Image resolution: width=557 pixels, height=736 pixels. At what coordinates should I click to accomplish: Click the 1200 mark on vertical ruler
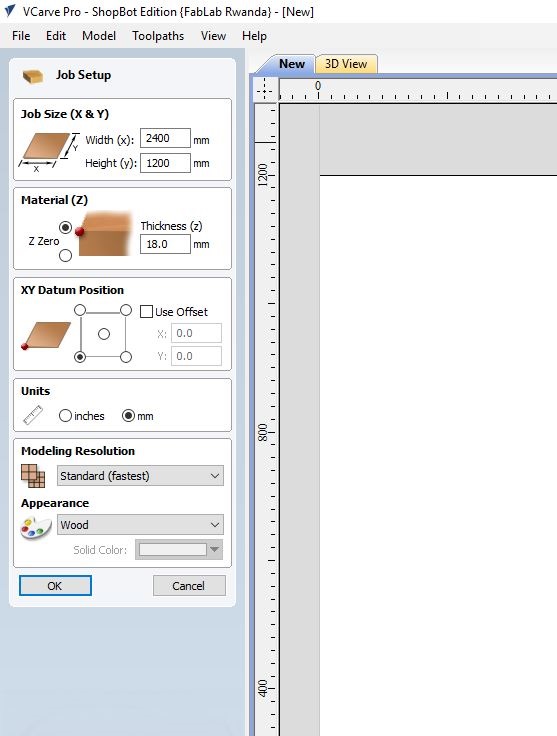pos(263,175)
